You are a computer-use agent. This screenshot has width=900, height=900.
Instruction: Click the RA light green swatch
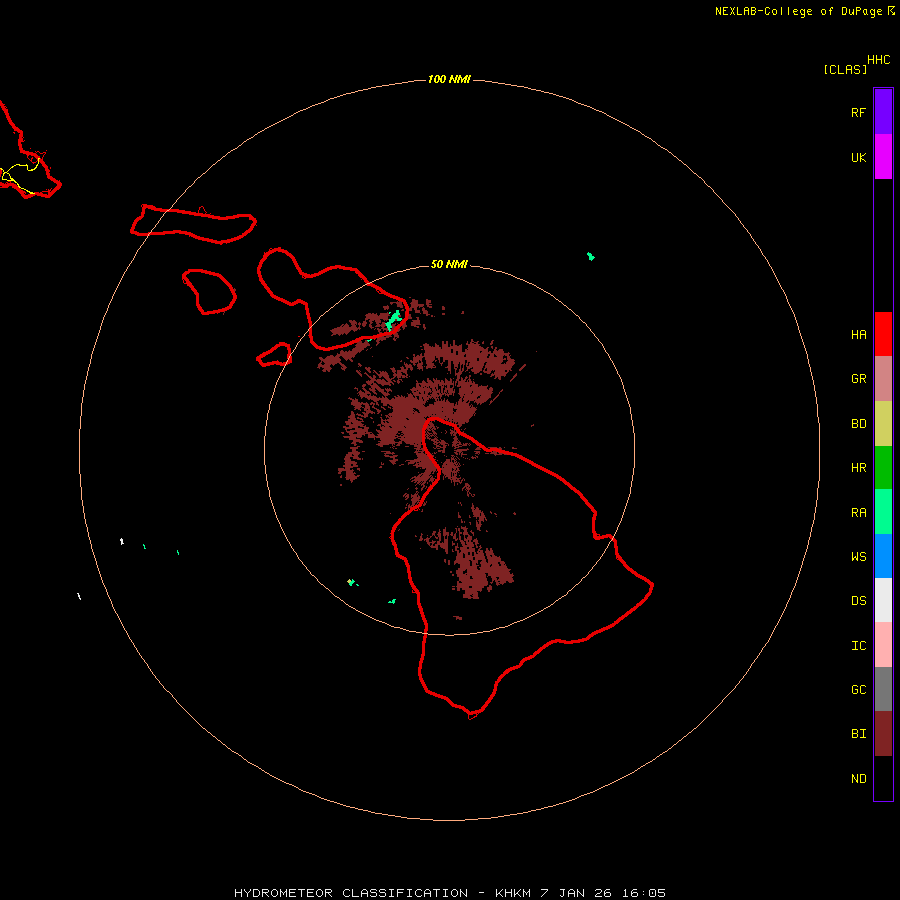pos(883,512)
